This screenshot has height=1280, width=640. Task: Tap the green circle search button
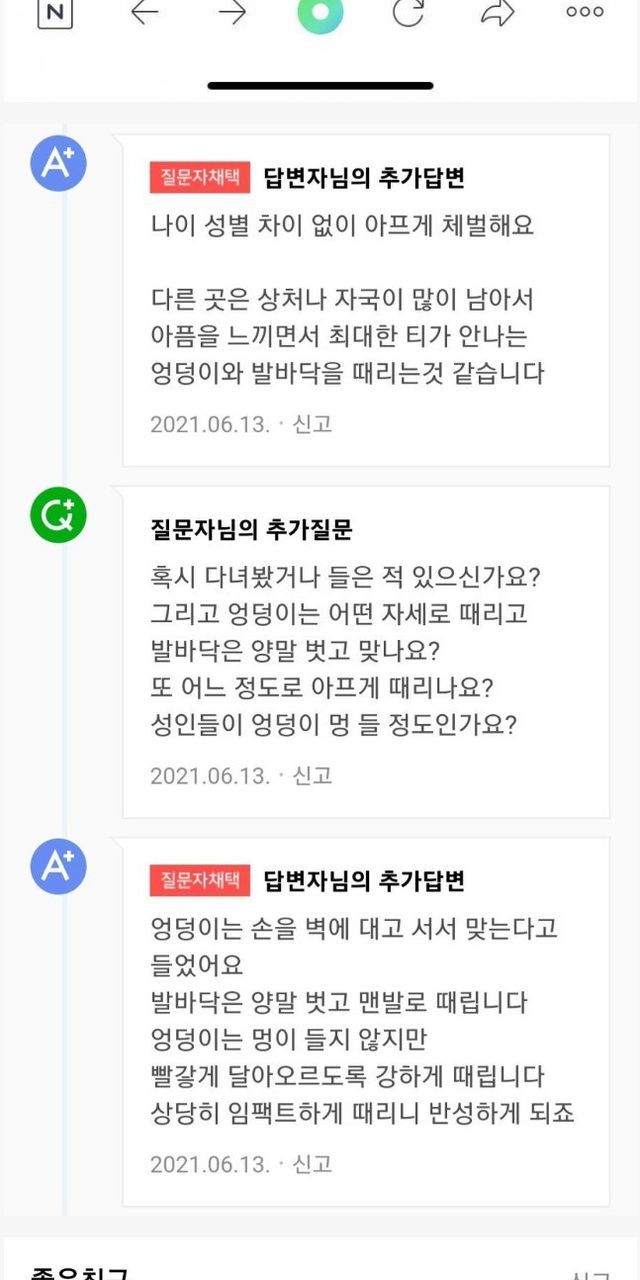320,13
